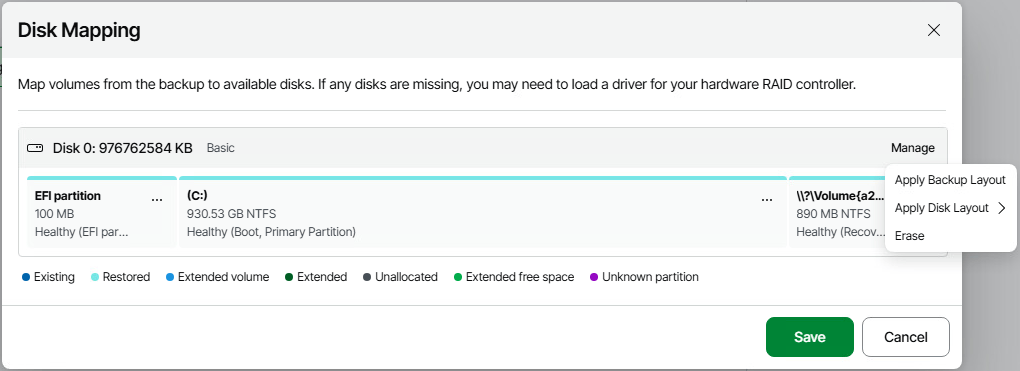Select the 890 MB NTFS recovery volume

[837, 212]
